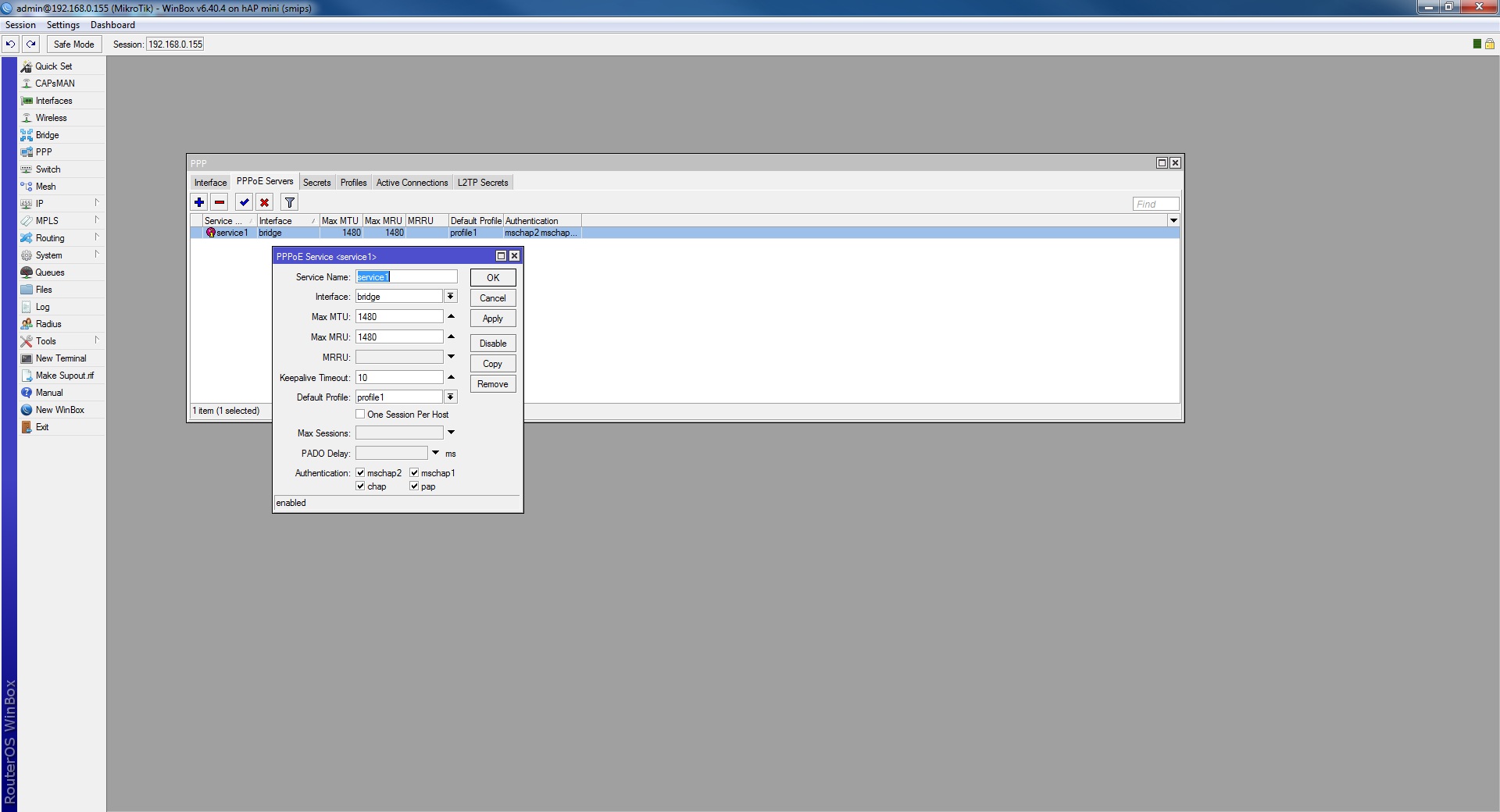1500x812 pixels.
Task: Click the blue checkmark enable icon
Action: click(245, 202)
